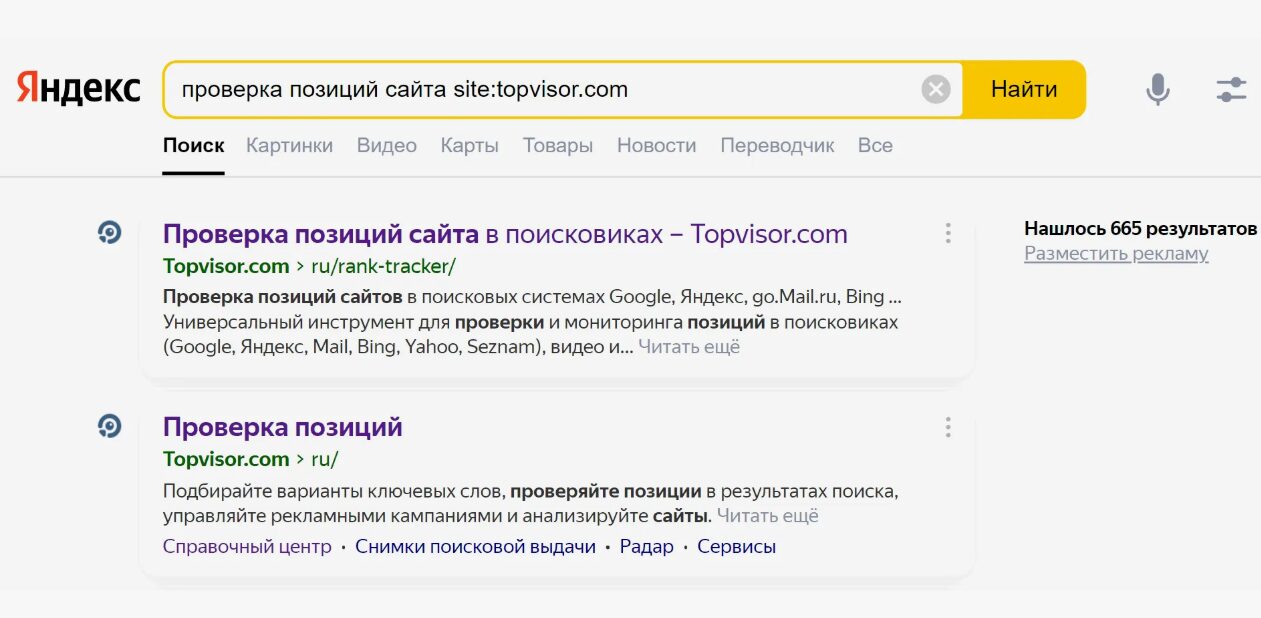
Task: Open the Радар sitelink
Action: click(x=646, y=547)
